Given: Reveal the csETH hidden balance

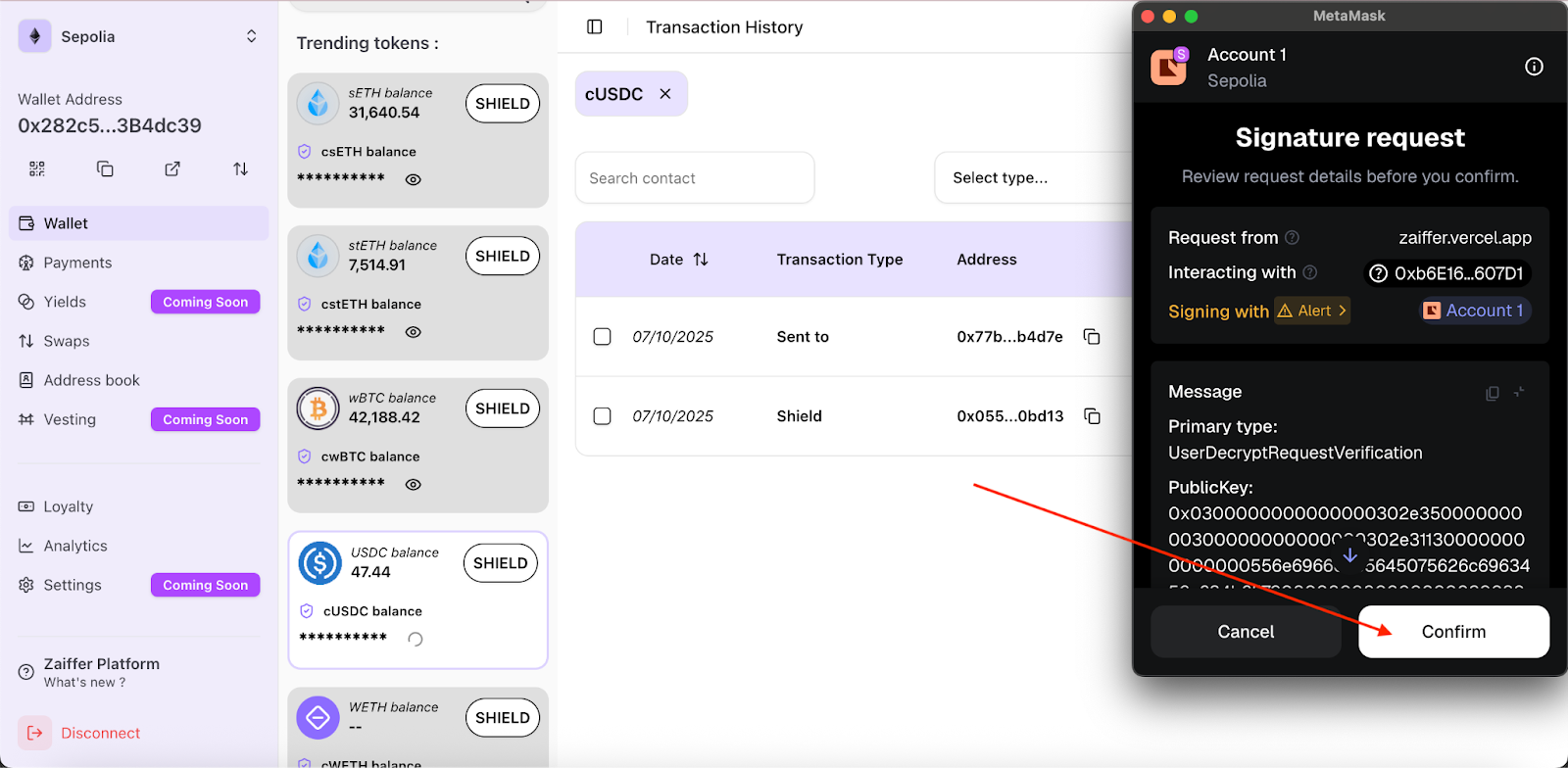Looking at the screenshot, I should point(414,179).
